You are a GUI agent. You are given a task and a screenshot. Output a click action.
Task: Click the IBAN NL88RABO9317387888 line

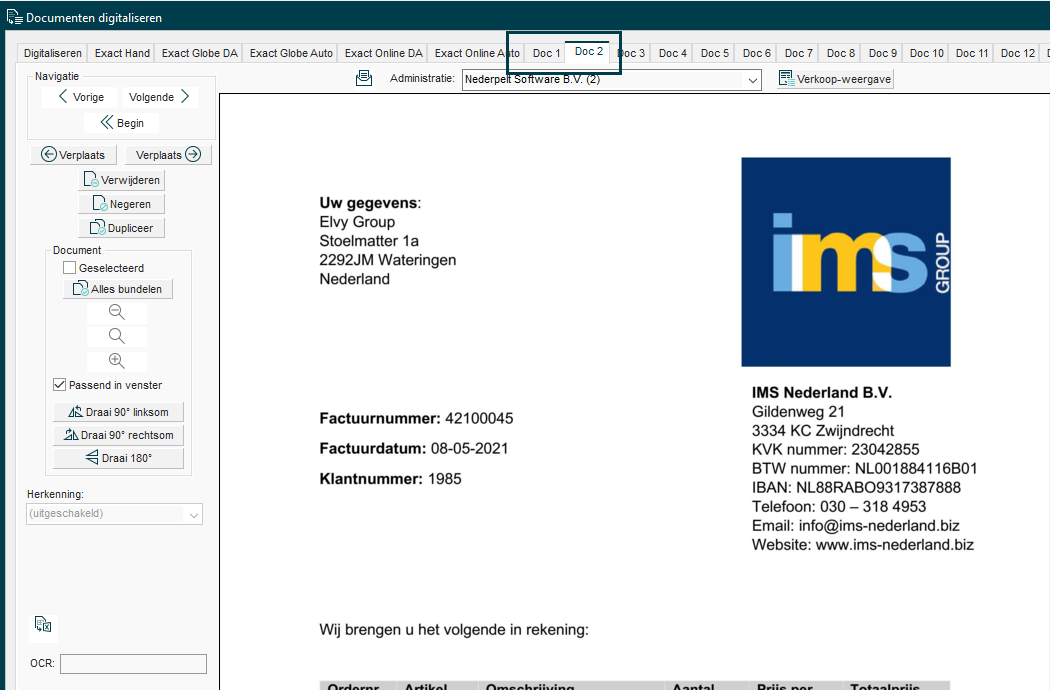tap(856, 488)
